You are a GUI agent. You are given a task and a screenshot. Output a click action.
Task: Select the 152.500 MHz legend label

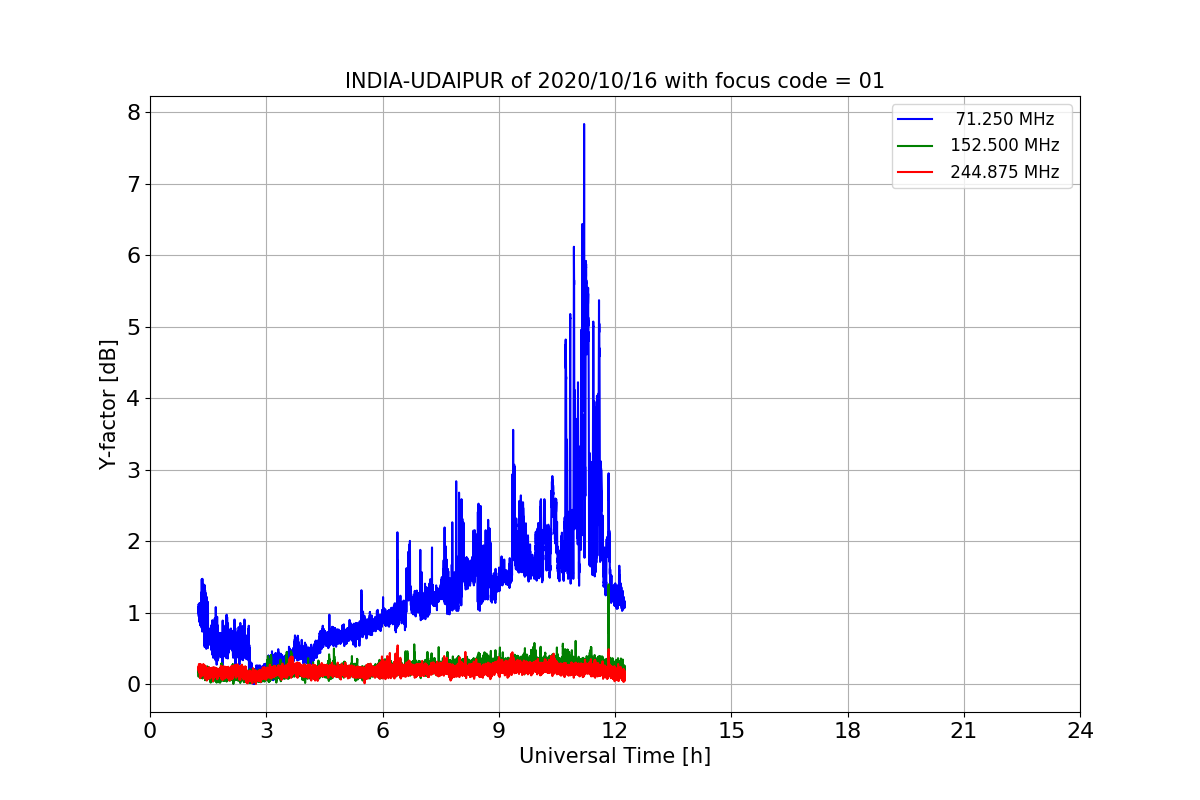click(1005, 145)
